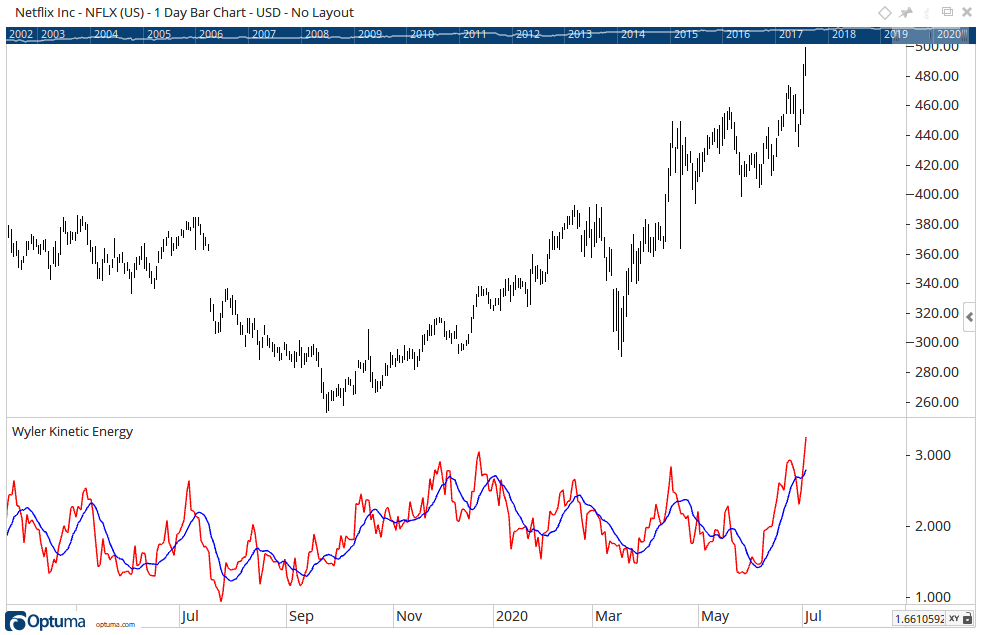The height and width of the screenshot is (635, 982).
Task: Click the 1.6610592 scale value field
Action: click(919, 619)
